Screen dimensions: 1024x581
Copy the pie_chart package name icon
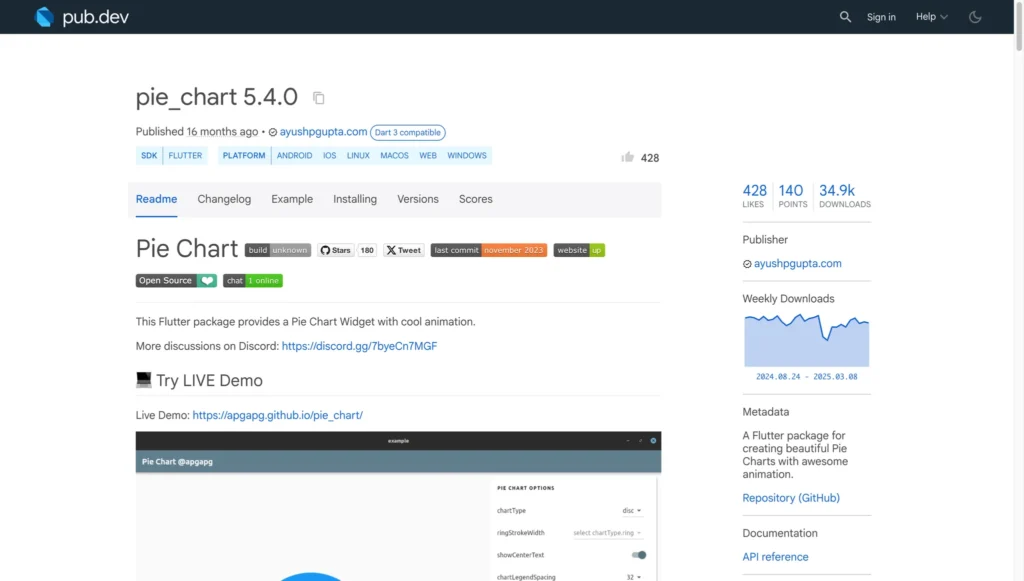[x=319, y=98]
